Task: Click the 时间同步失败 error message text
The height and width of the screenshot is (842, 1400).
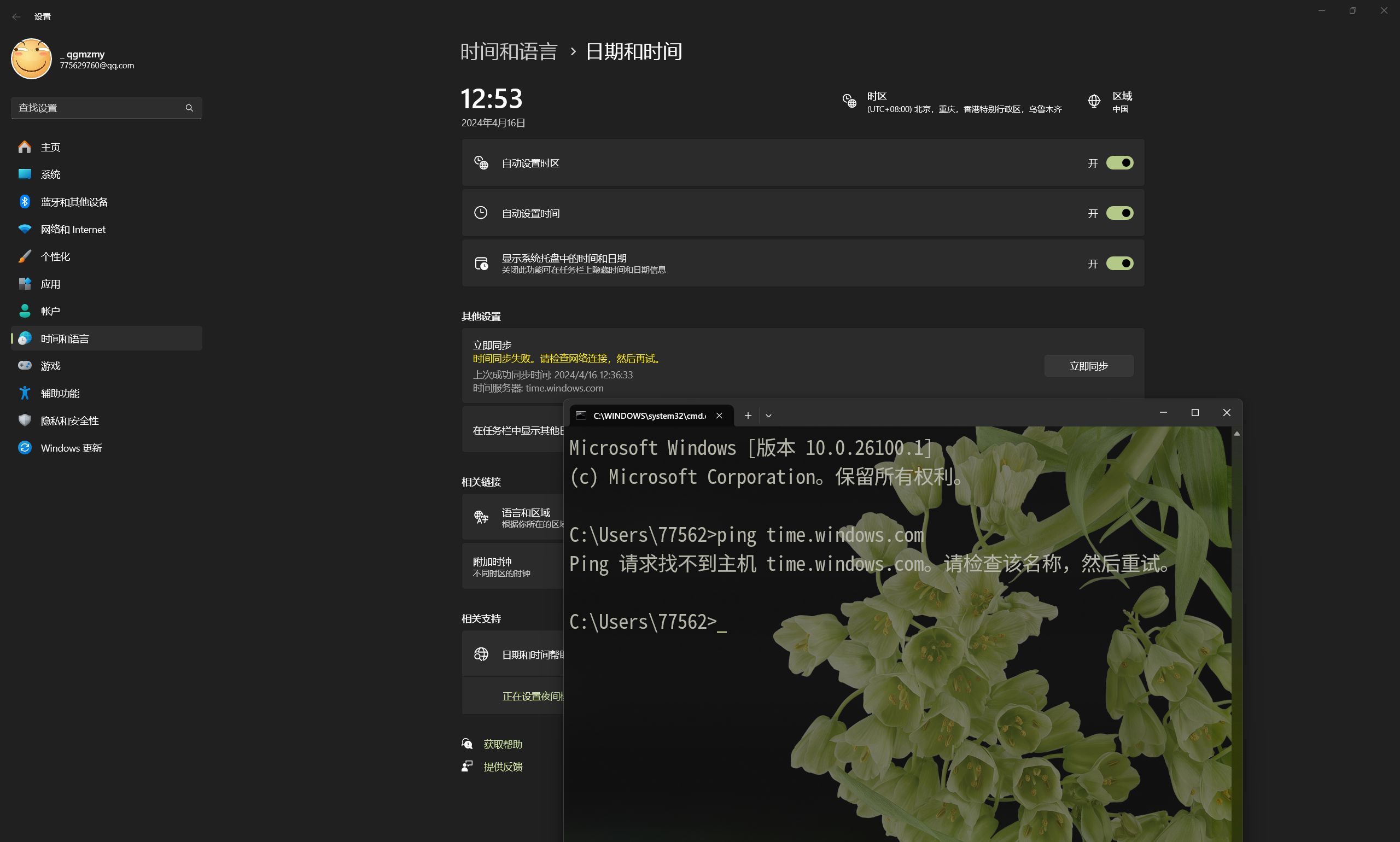Action: coord(568,359)
